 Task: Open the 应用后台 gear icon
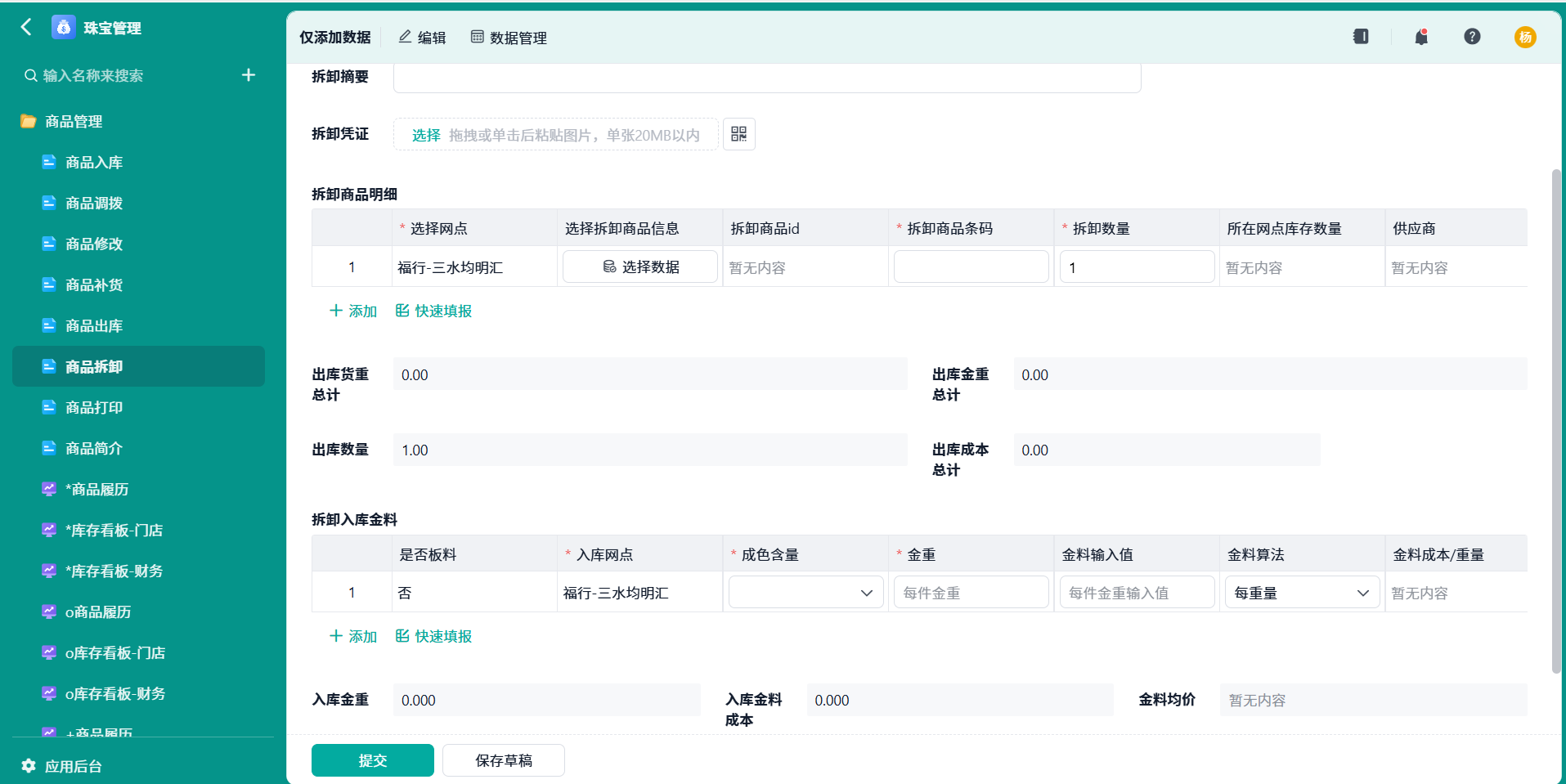pyautogui.click(x=29, y=766)
